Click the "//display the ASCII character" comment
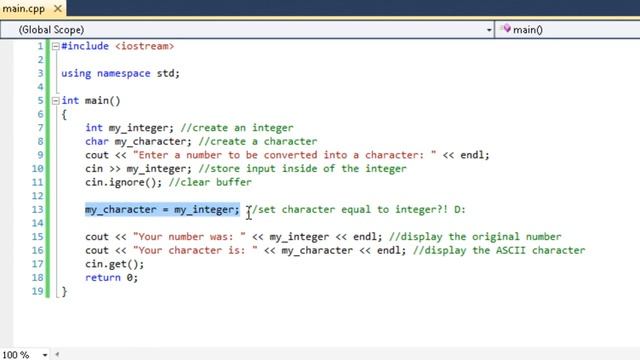Image resolution: width=640 pixels, height=360 pixels. 499,250
